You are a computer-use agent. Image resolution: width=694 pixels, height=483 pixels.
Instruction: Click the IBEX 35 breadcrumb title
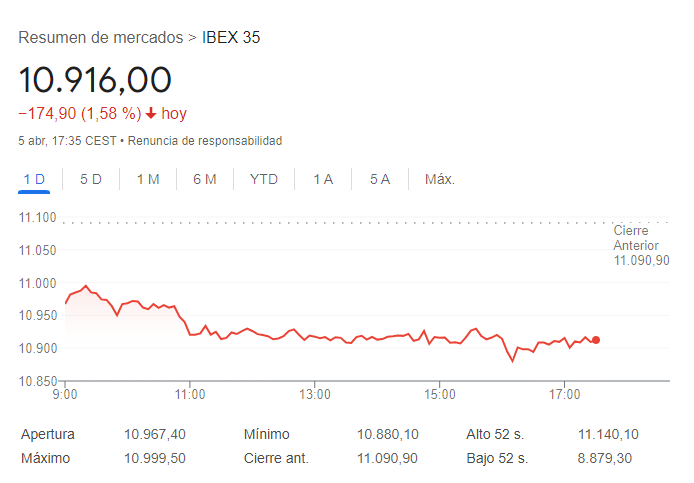click(x=231, y=38)
